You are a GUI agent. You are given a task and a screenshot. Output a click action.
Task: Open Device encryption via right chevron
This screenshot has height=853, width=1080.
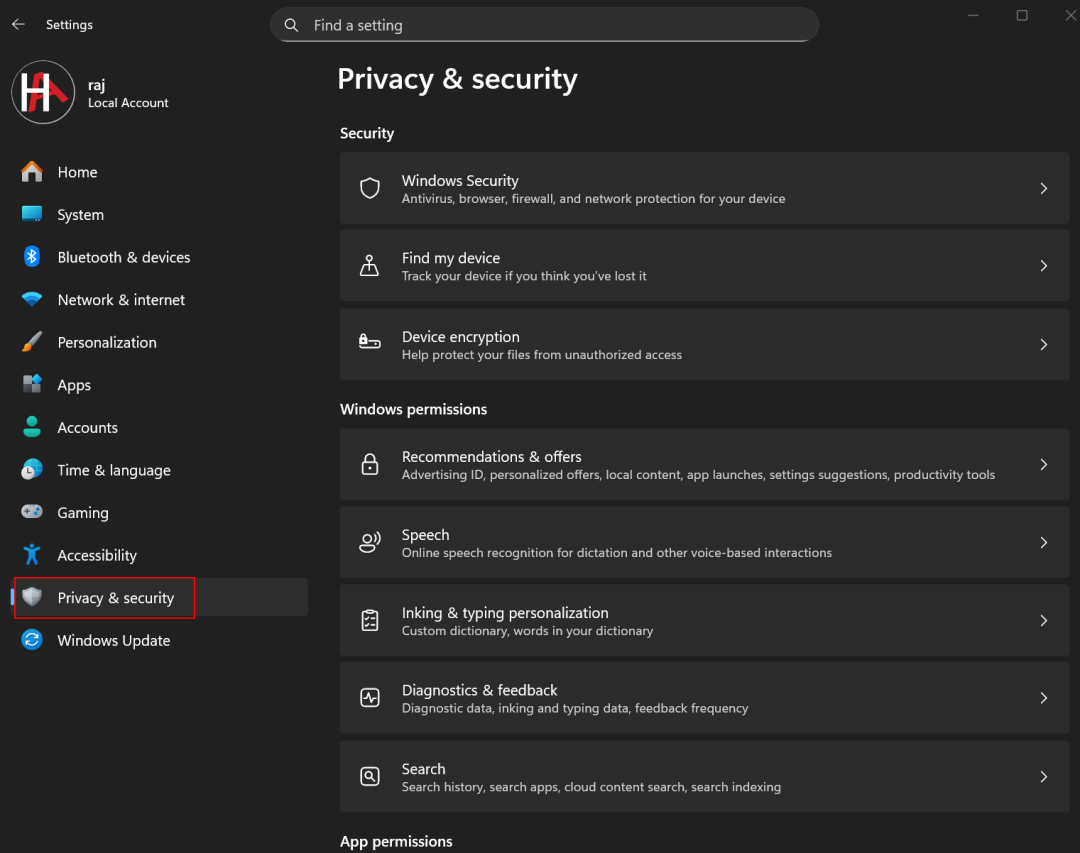tap(1043, 344)
